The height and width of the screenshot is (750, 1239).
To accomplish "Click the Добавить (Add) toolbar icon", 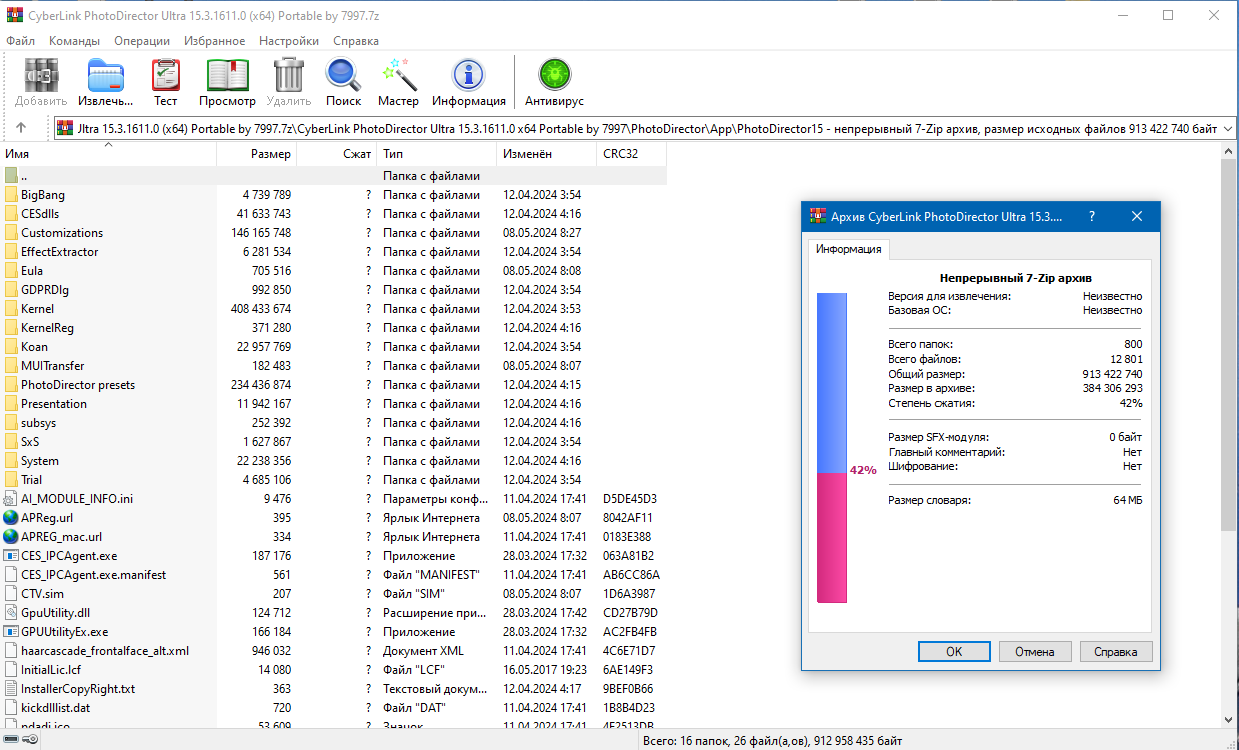I will (41, 75).
